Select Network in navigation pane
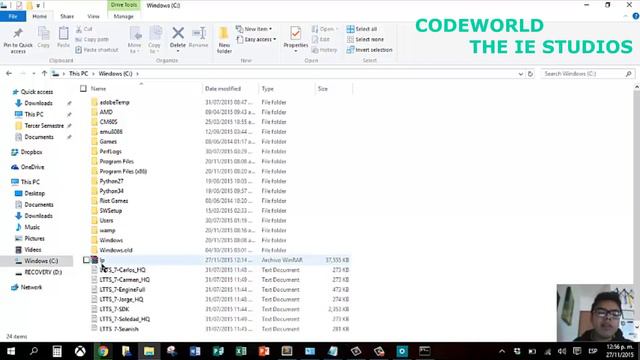This screenshot has height=360, width=640. [x=27, y=287]
